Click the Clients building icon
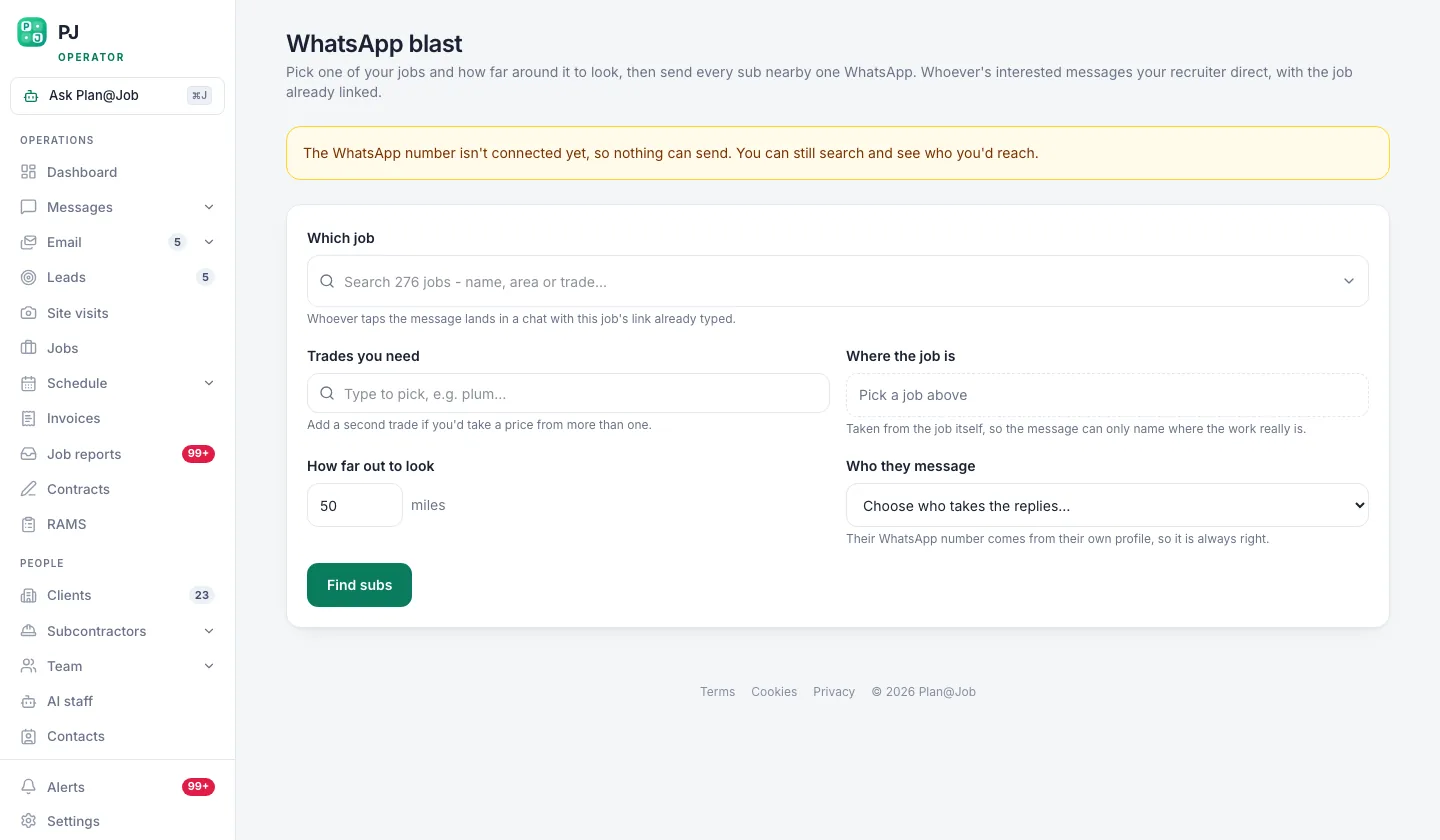Image resolution: width=1440 pixels, height=840 pixels. [28, 595]
